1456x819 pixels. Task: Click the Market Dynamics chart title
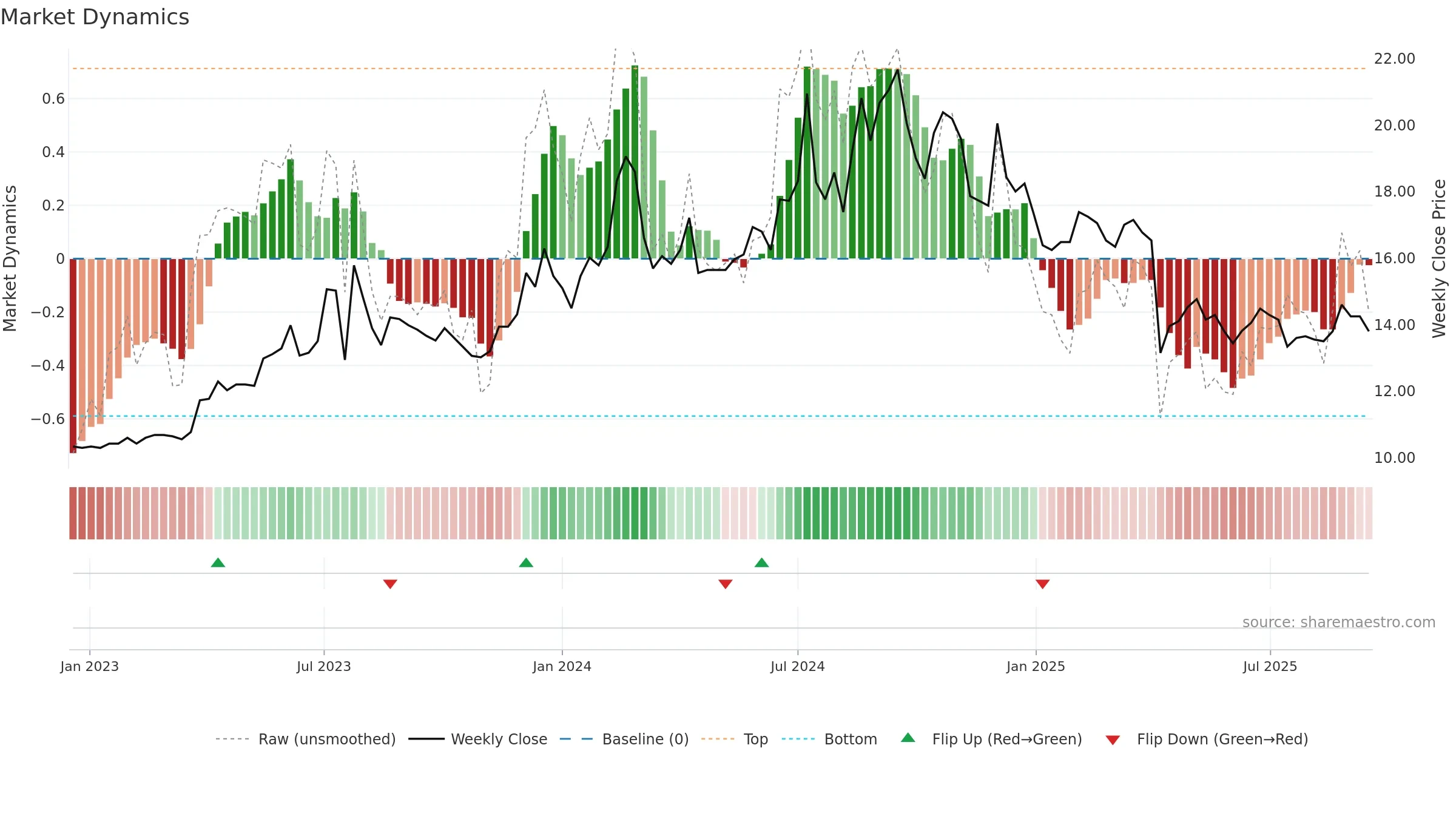pyautogui.click(x=95, y=17)
